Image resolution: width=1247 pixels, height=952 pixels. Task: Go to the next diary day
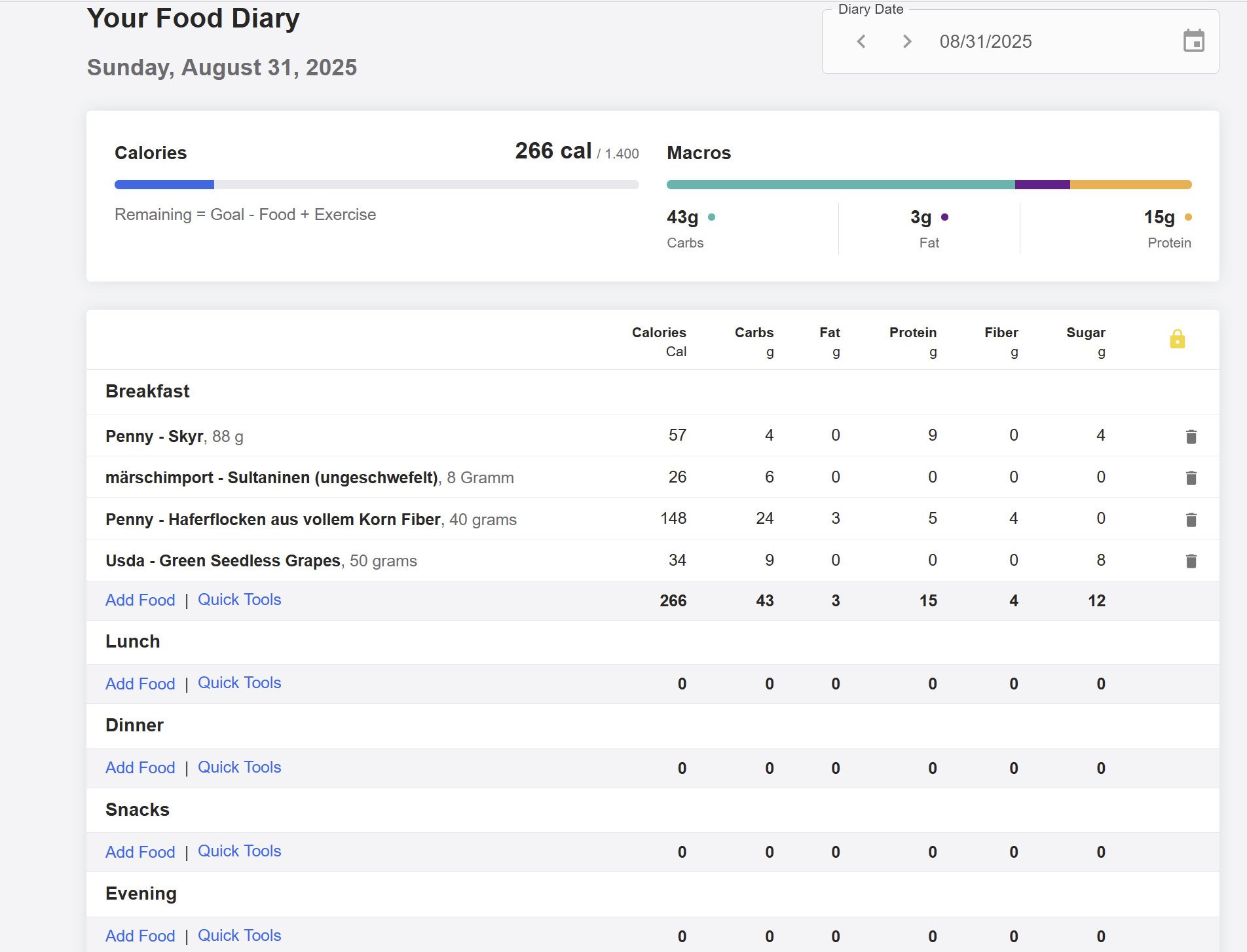click(907, 42)
